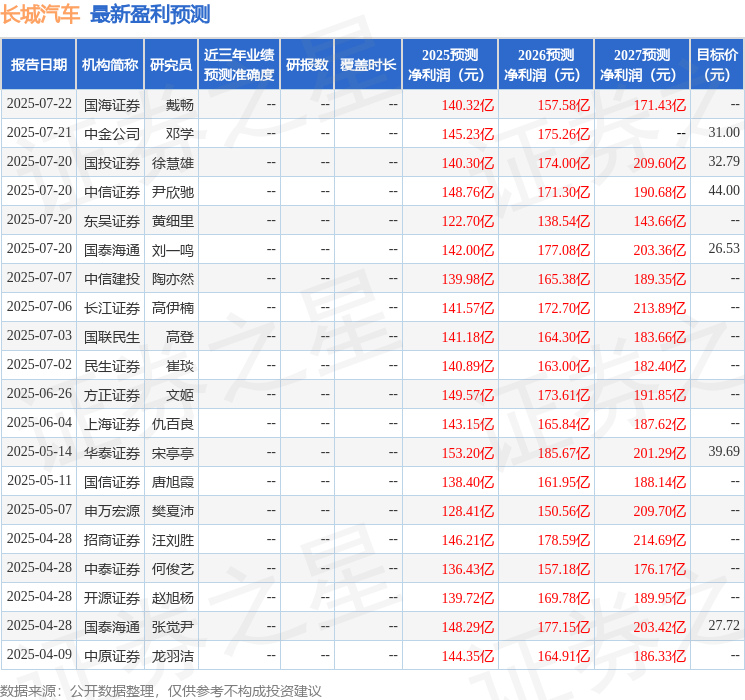Click the date 2025-06-26
This screenshot has height=700, width=745.
point(39,393)
